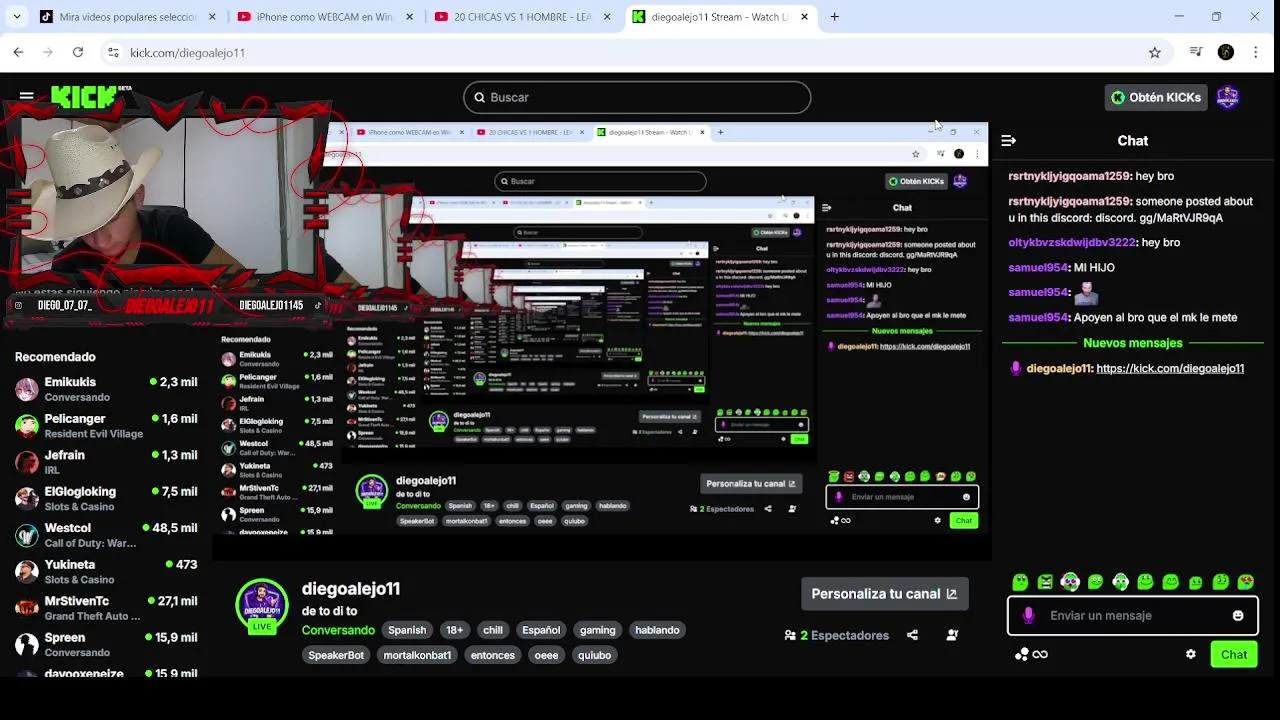Jump to Nuevos mensajes in chat
The image size is (1280, 720).
1132,343
